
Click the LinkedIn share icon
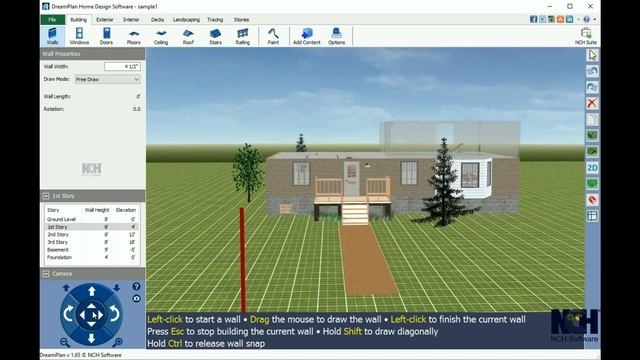[569, 19]
